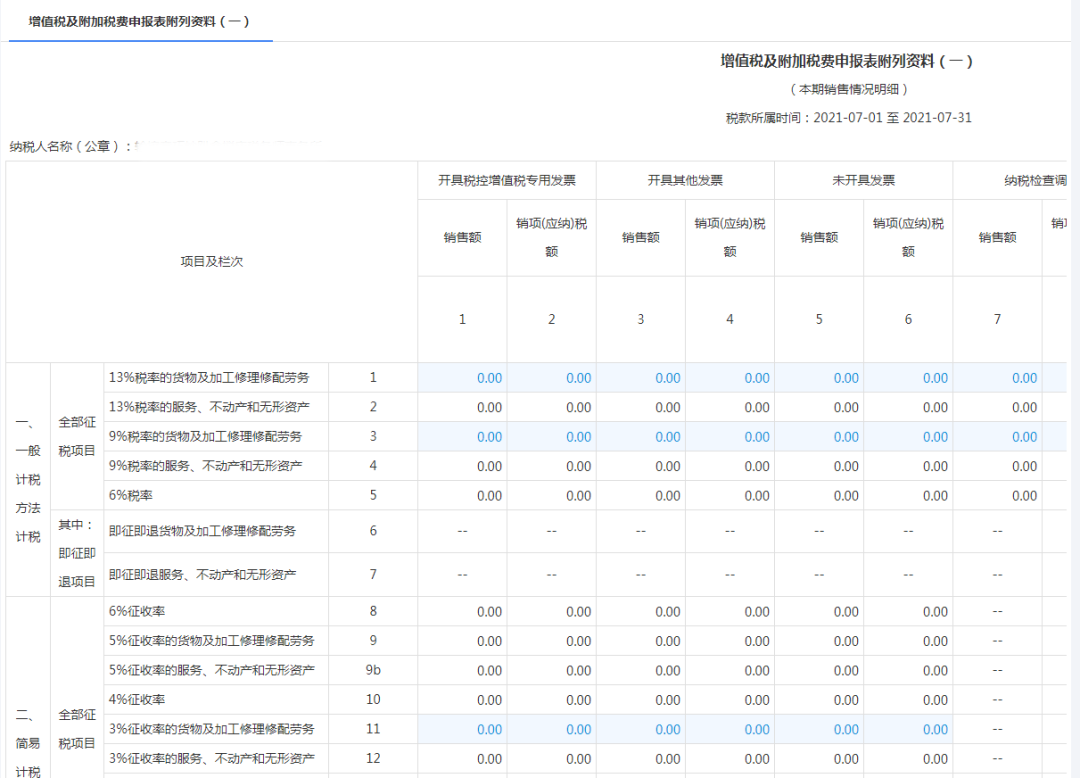The image size is (1080, 778).
Task: Click the 9%税率的货物及加工修理修配劳务 uninvoiced output tax cell
Action: click(908, 437)
